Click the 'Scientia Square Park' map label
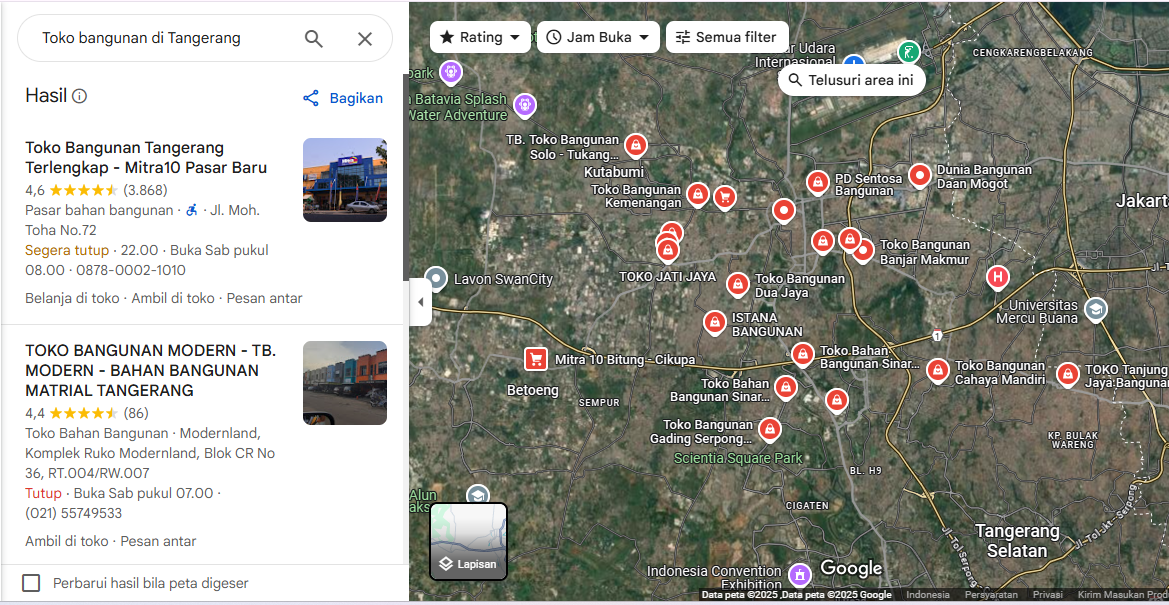The height and width of the screenshot is (605, 1169). pyautogui.click(x=738, y=458)
